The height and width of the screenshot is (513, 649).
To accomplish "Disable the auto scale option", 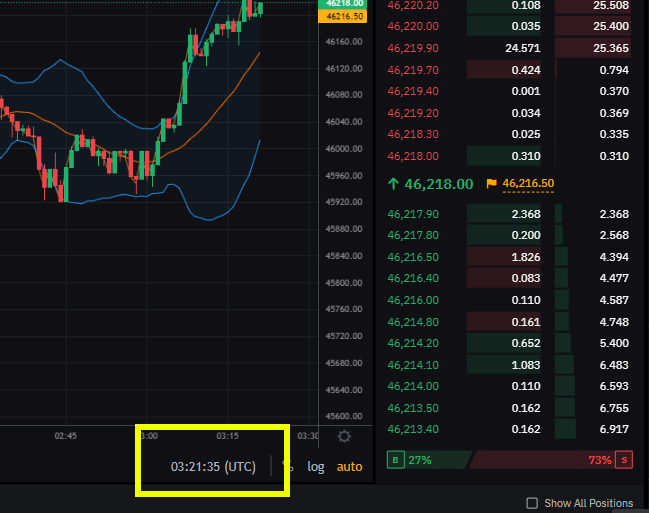I will (x=349, y=466).
